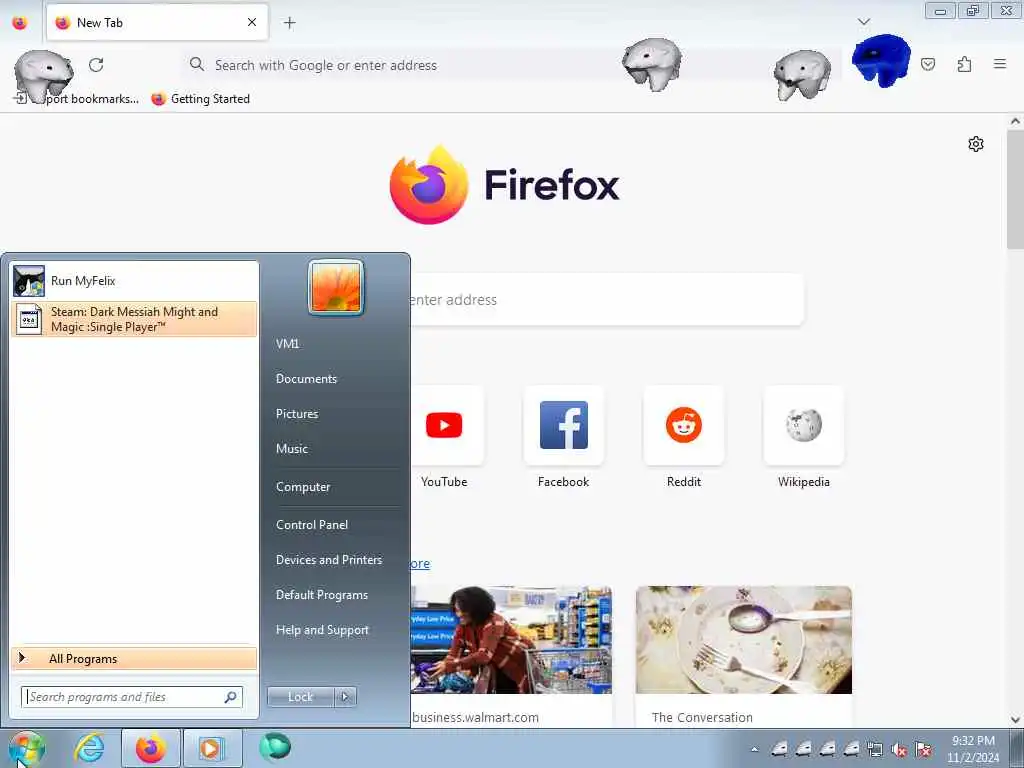
Task: Click the Firefox View icon in tab bar
Action: tap(20, 23)
